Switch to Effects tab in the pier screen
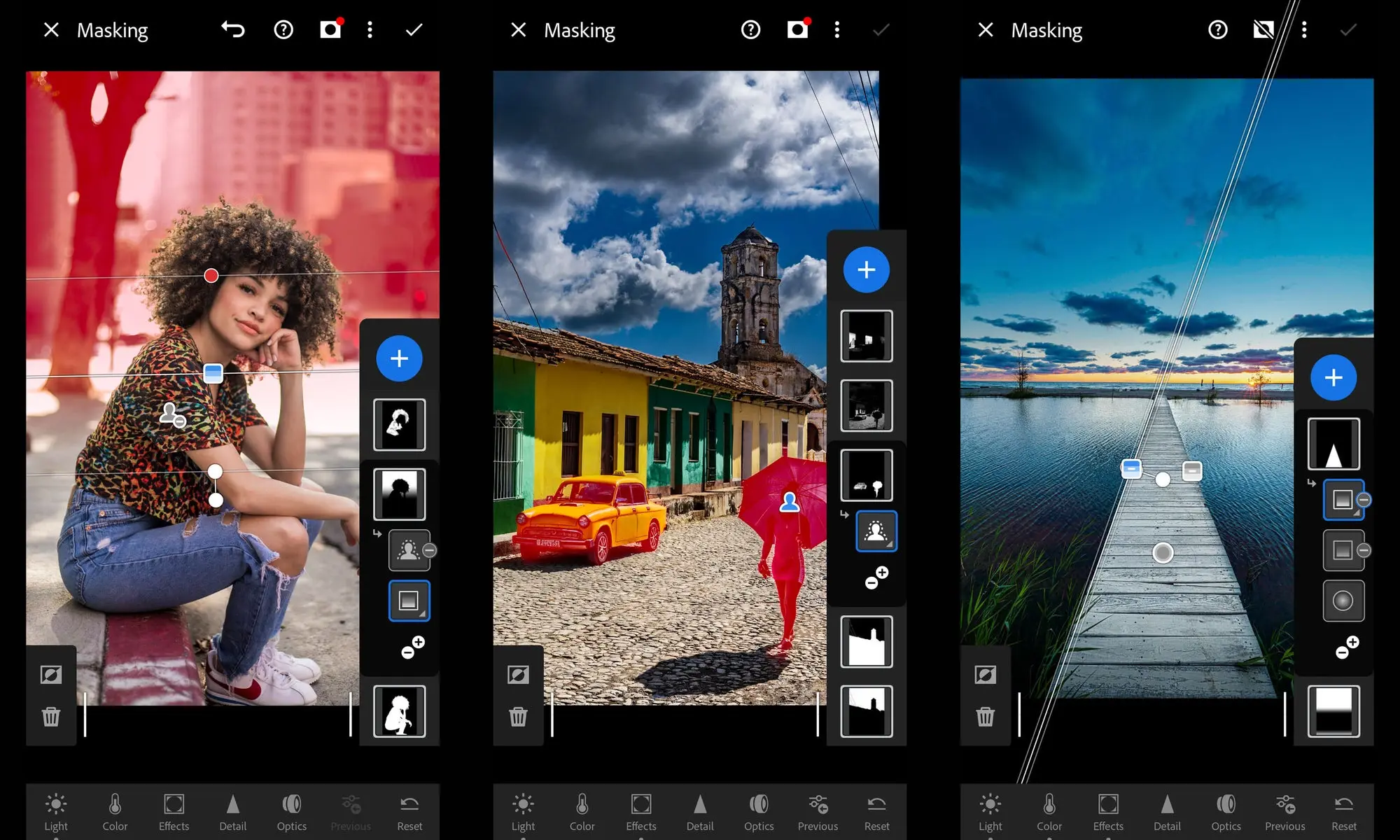1400x840 pixels. (x=1108, y=812)
